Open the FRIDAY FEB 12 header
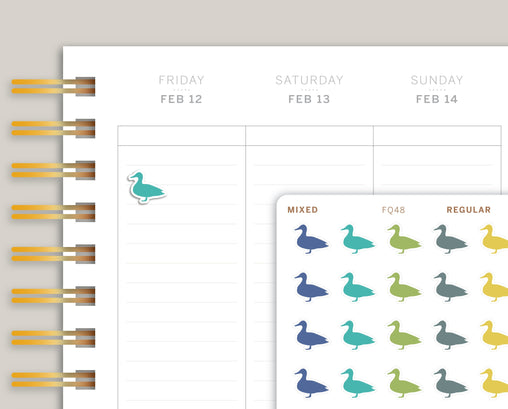 coord(181,89)
